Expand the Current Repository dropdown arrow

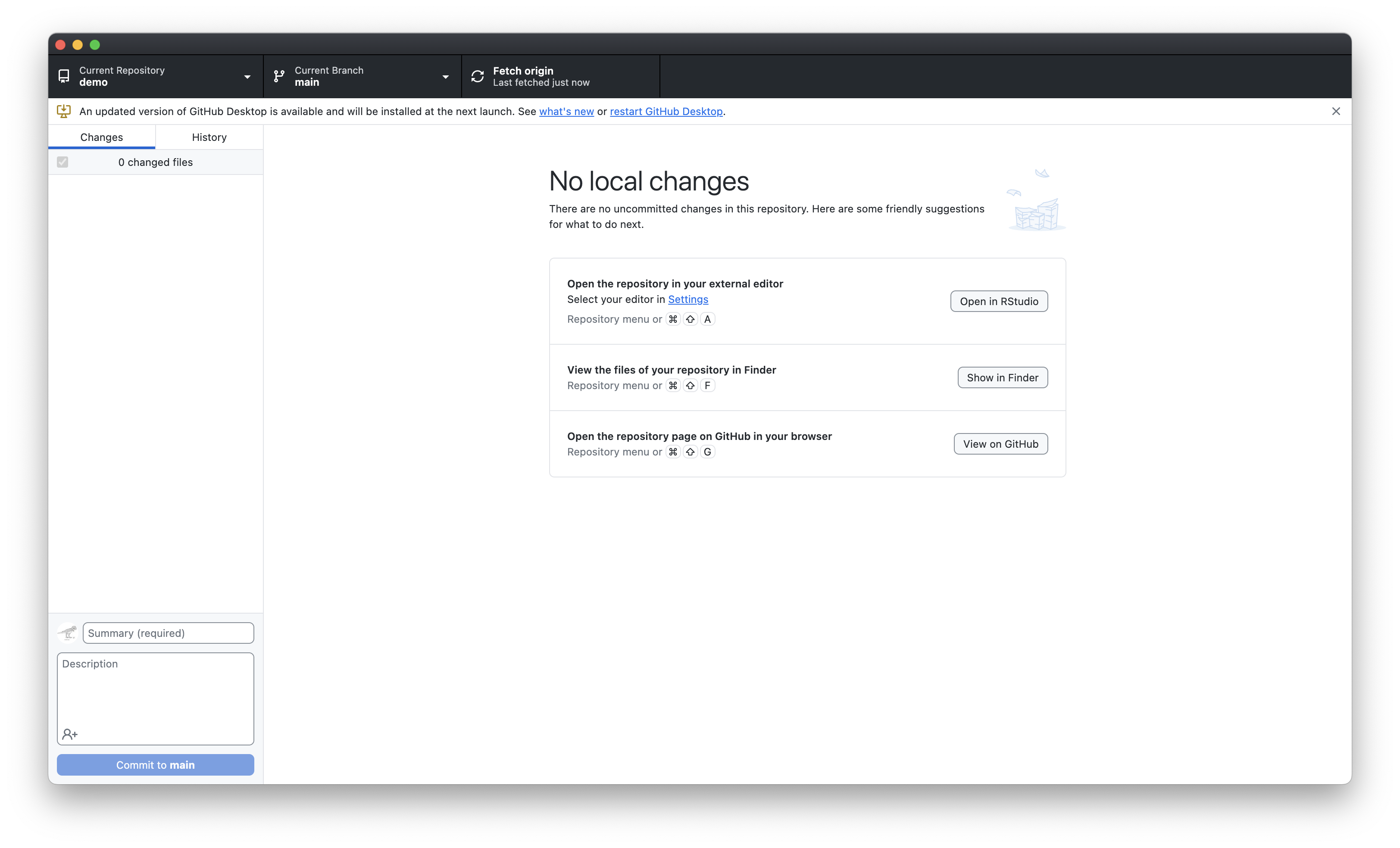pos(247,77)
